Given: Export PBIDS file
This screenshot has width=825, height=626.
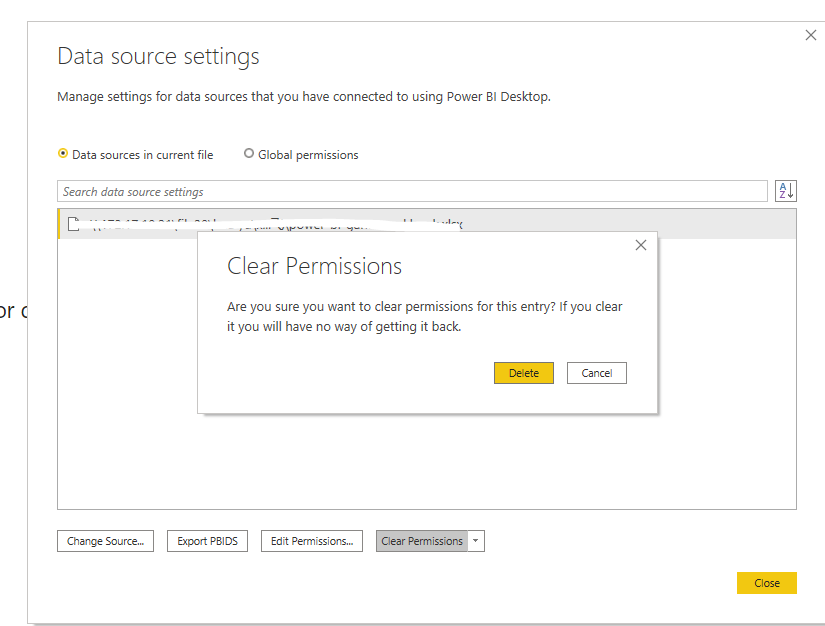Looking at the screenshot, I should 207,541.
